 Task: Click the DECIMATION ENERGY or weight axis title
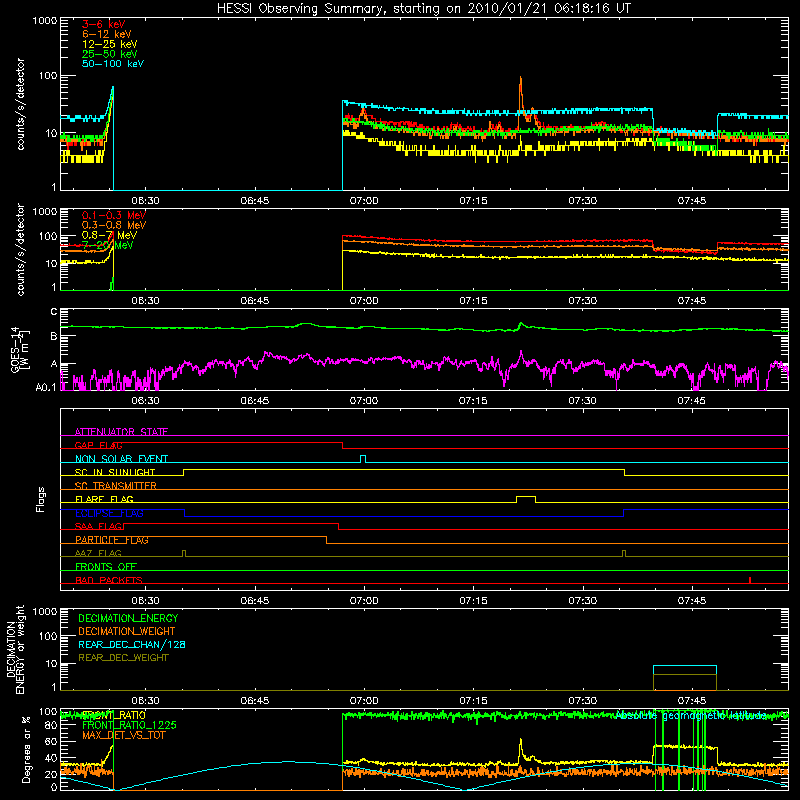(15, 649)
